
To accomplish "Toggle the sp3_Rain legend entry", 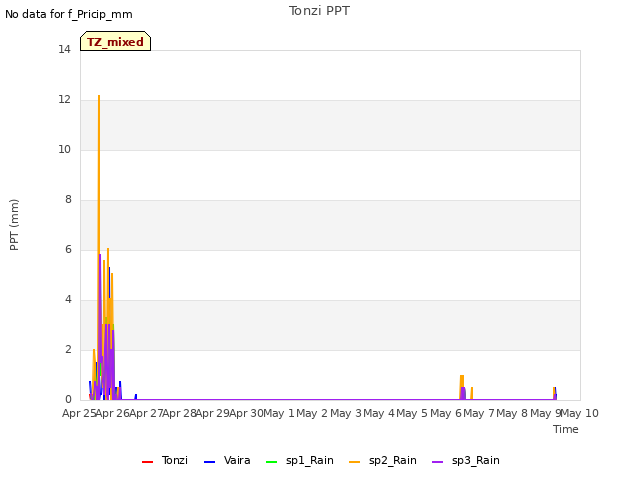I will coord(466,460).
